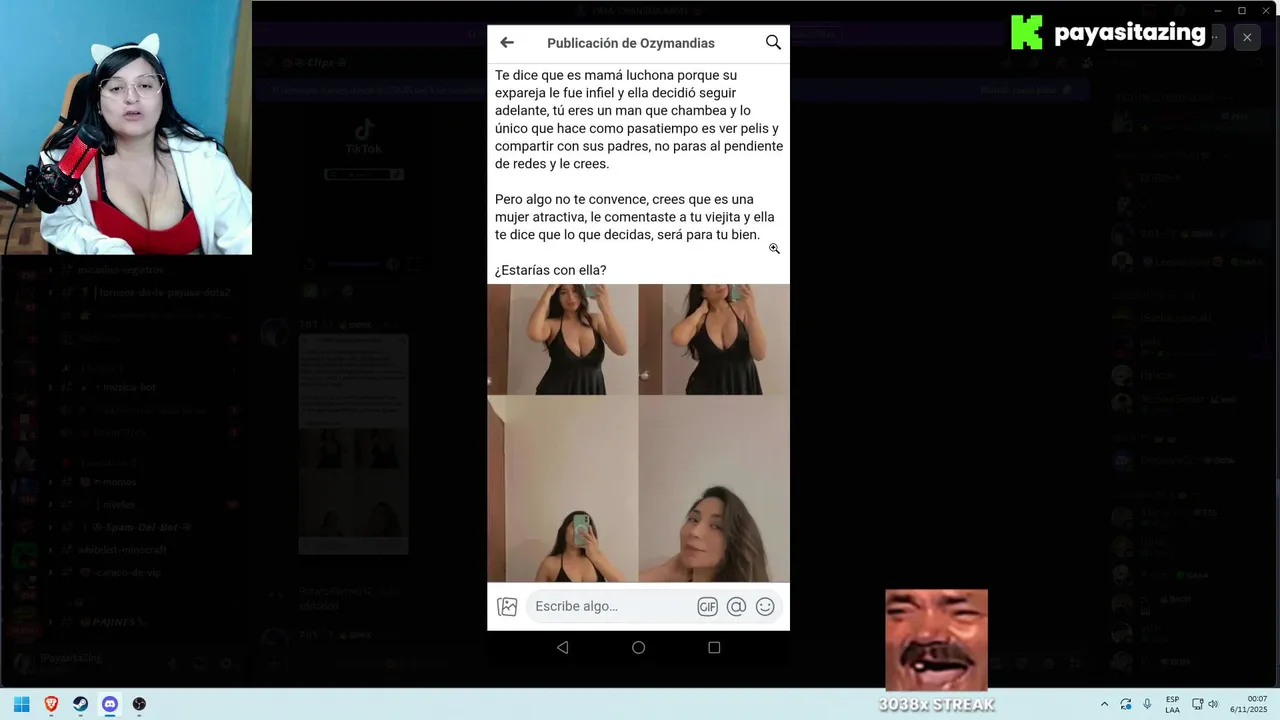Click the green Kick logo overlay
Viewport: 1280px width, 720px height.
pos(1026,32)
